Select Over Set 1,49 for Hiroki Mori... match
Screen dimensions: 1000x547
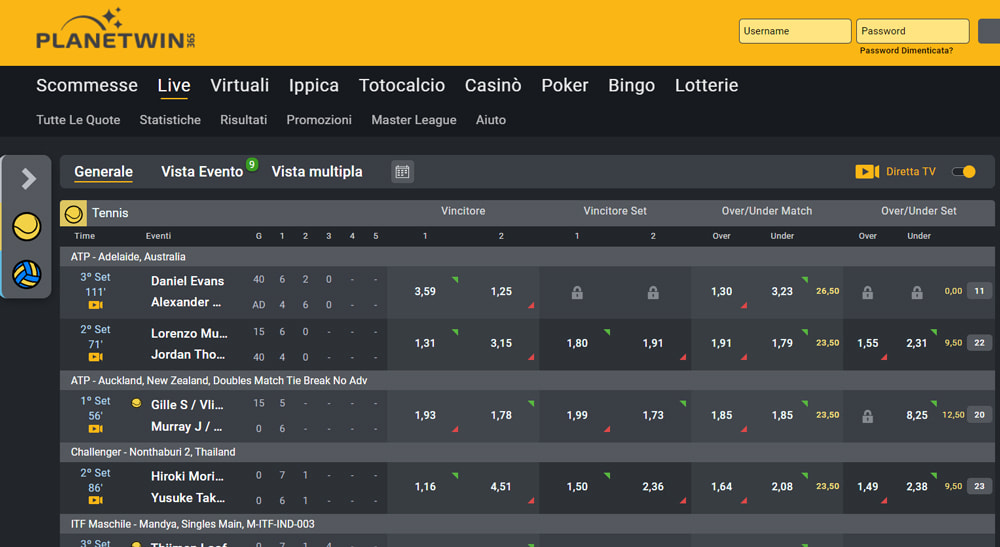[x=867, y=486]
